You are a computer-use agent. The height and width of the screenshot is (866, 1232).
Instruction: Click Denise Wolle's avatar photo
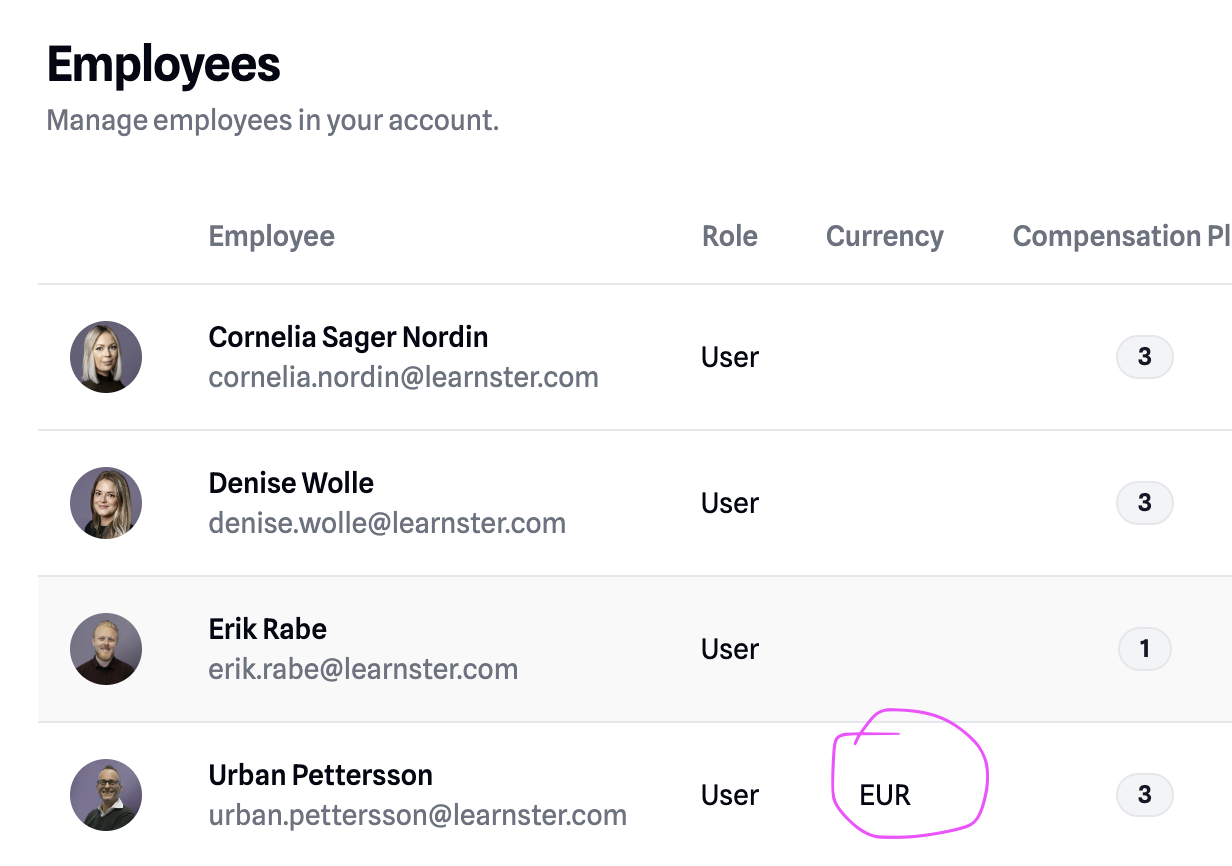coord(106,503)
